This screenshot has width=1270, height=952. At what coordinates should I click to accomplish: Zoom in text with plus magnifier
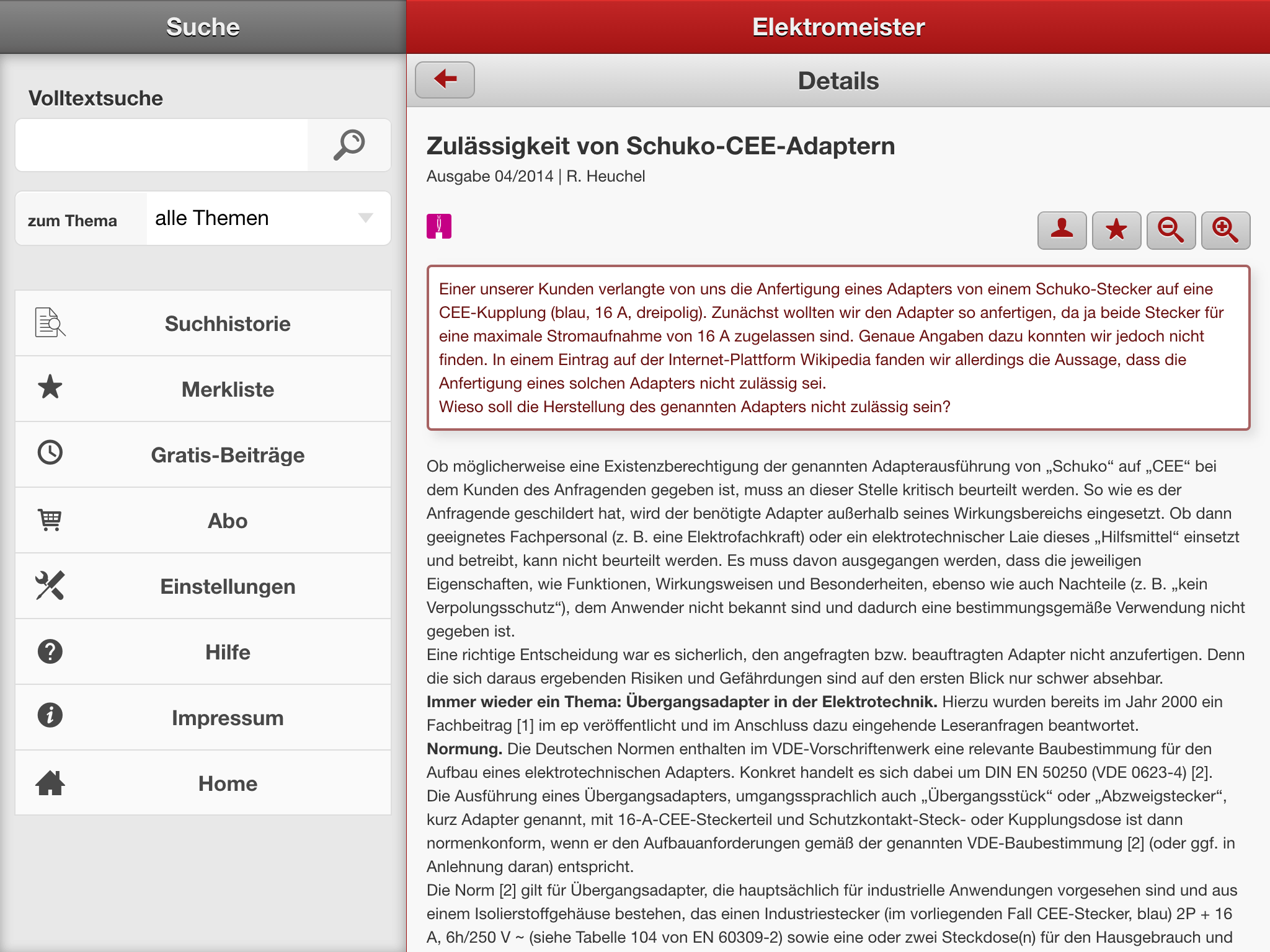pos(1225,230)
